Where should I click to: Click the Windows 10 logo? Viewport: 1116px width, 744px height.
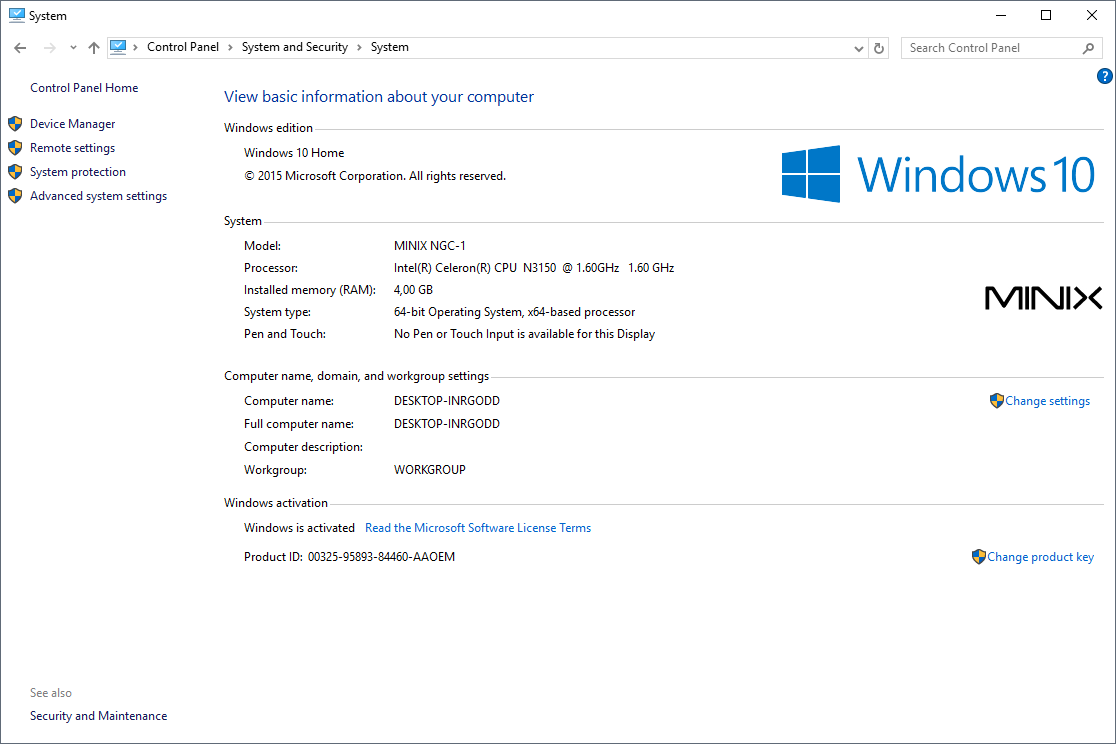point(937,174)
